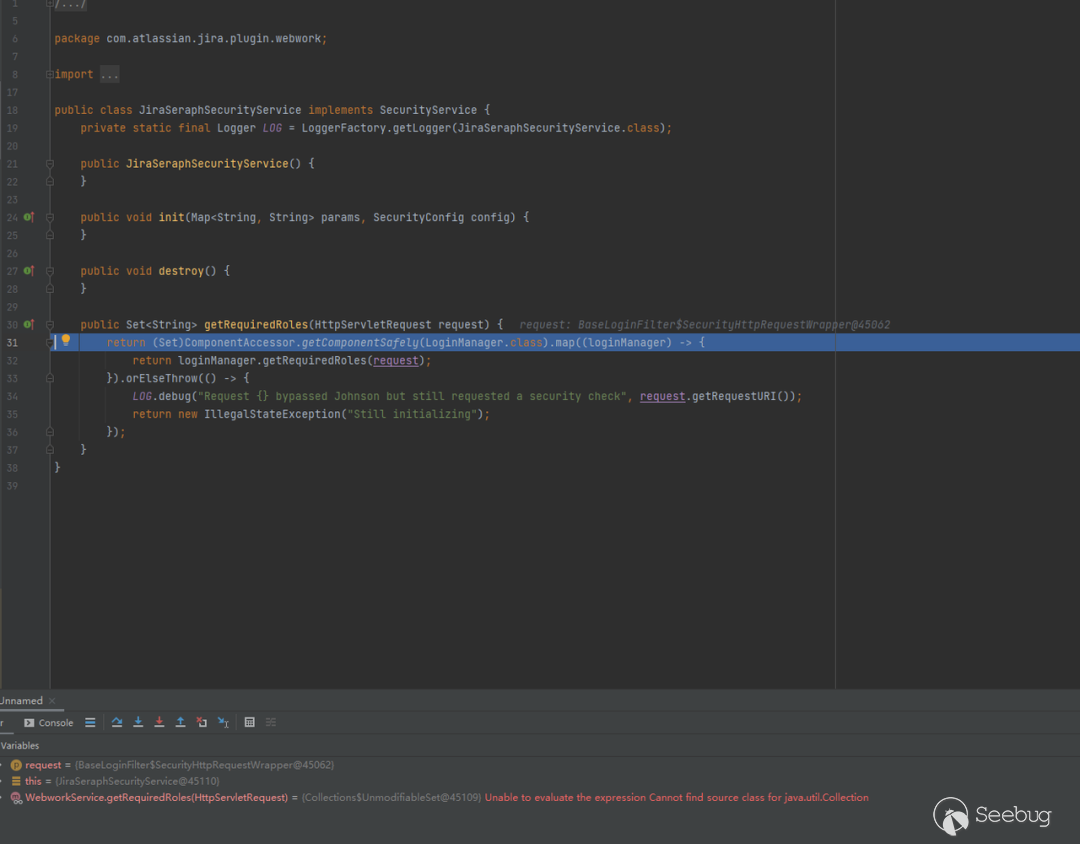
Task: Close the Unnamed debug session tab
Action: coord(52,701)
